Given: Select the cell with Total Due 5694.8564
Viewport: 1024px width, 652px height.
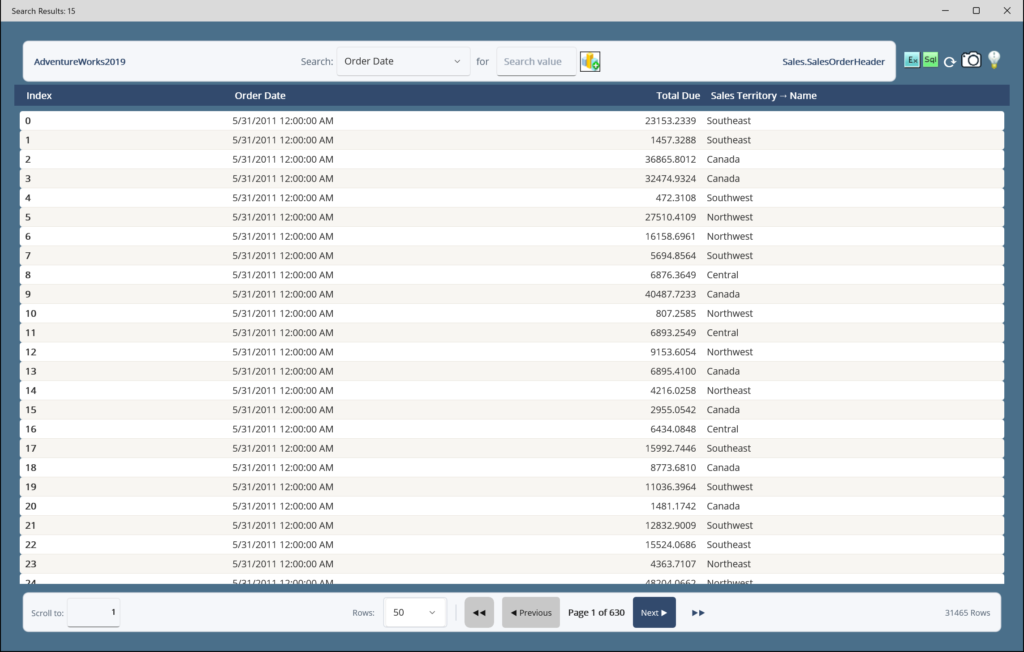Looking at the screenshot, I should pos(673,255).
